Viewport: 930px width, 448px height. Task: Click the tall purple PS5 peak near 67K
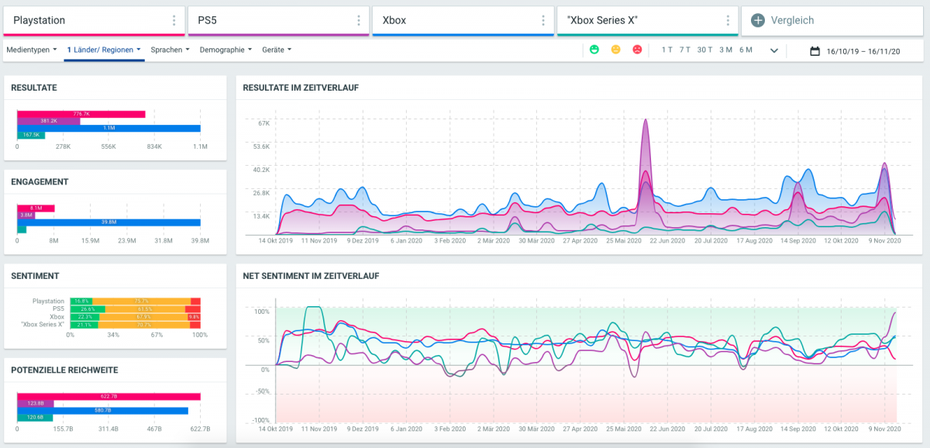[x=645, y=122]
